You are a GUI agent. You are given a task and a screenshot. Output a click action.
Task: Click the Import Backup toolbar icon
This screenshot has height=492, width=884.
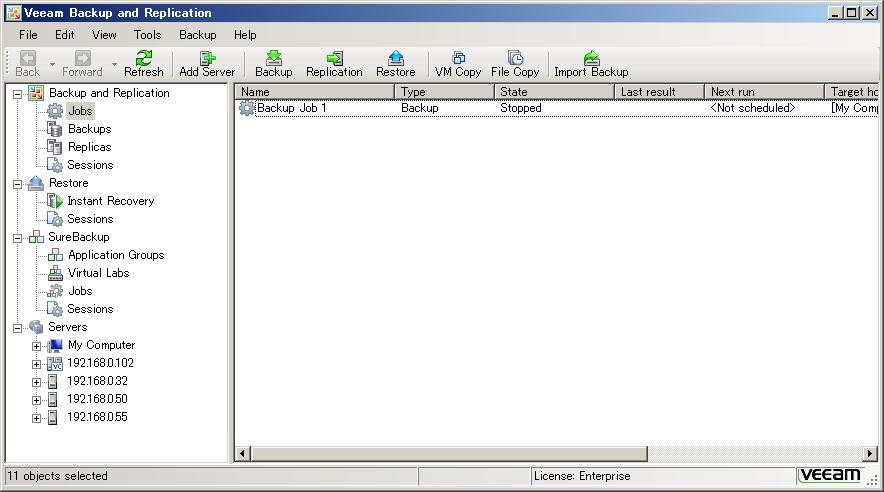pos(591,57)
